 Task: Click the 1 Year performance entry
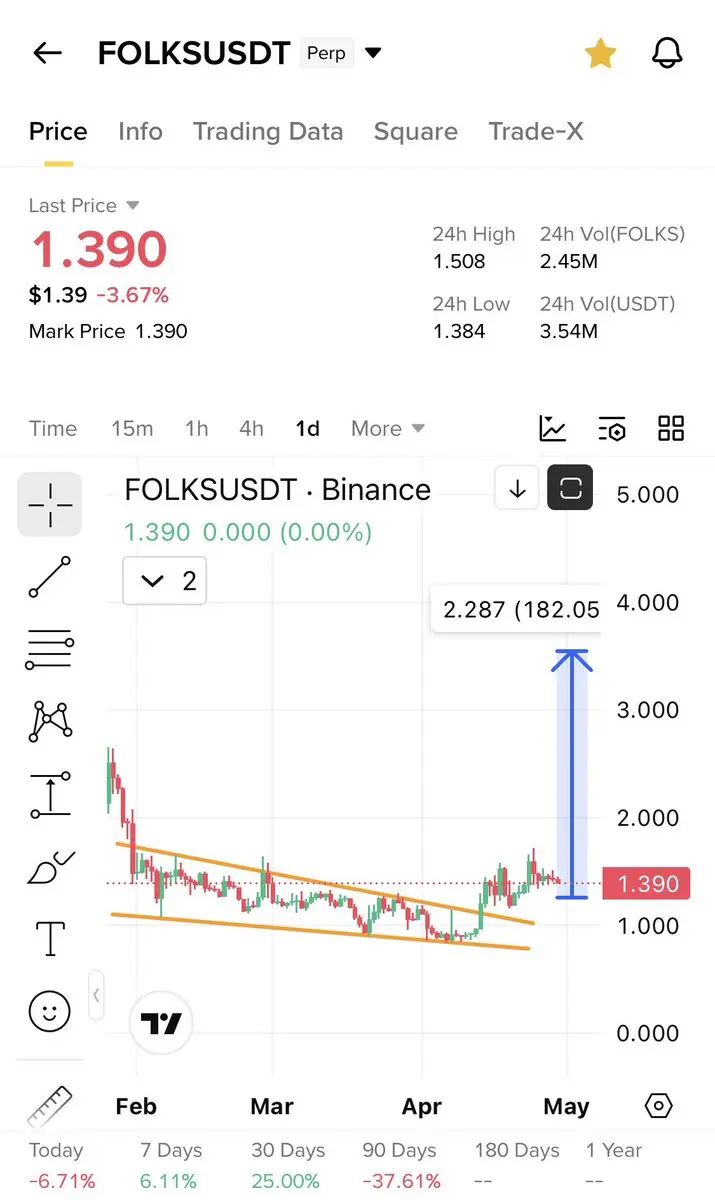[614, 1166]
